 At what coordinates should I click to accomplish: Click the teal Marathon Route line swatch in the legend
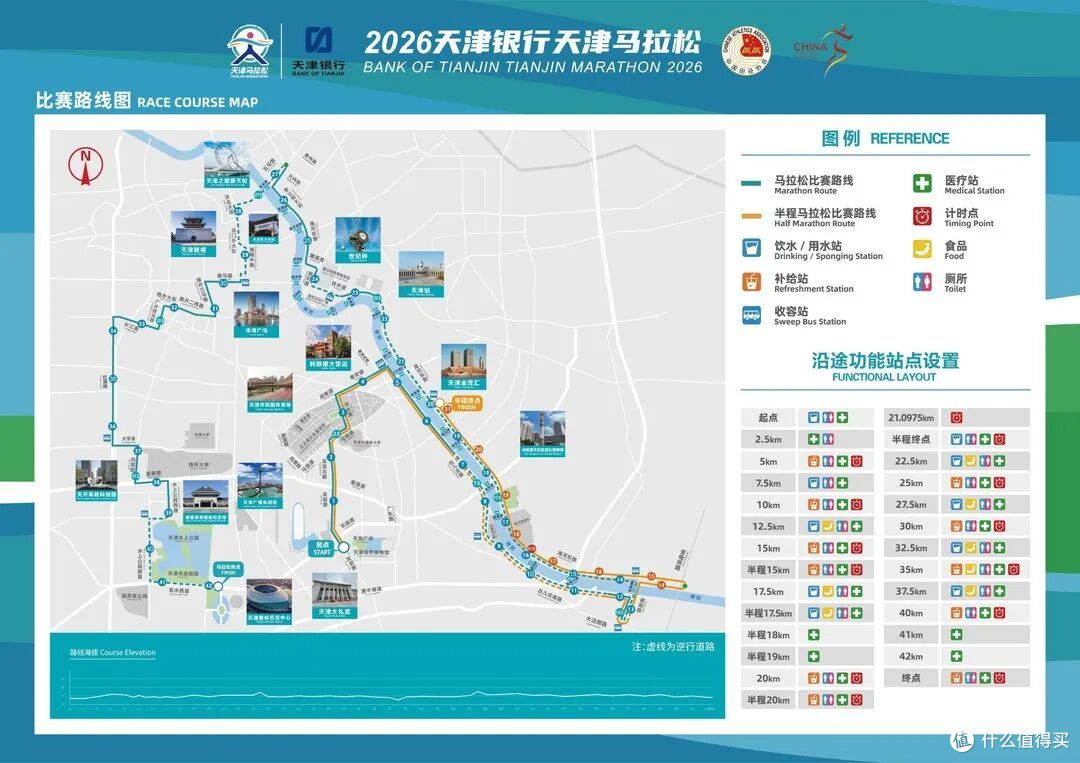point(751,183)
